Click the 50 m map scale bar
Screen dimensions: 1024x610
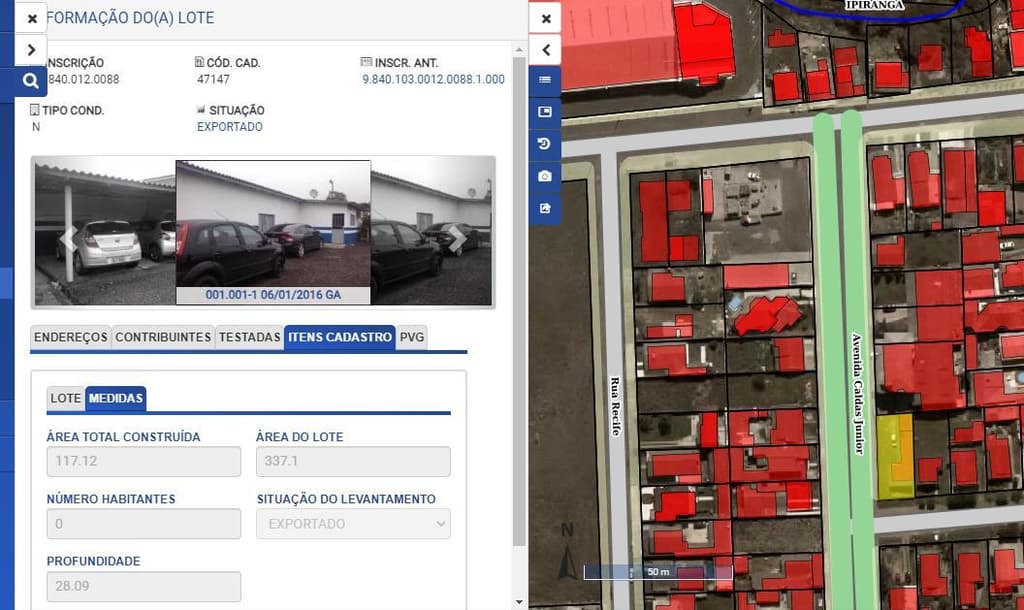[658, 572]
